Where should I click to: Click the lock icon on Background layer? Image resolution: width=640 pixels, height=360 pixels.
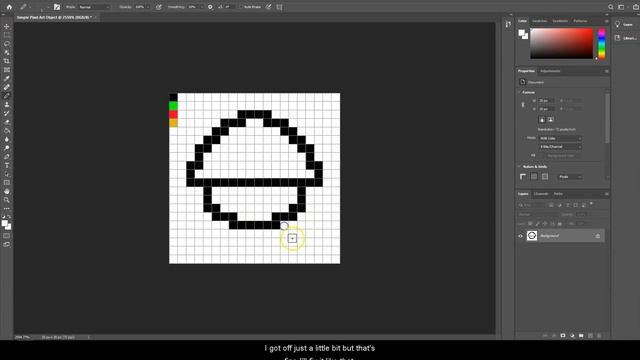pyautogui.click(x=598, y=236)
